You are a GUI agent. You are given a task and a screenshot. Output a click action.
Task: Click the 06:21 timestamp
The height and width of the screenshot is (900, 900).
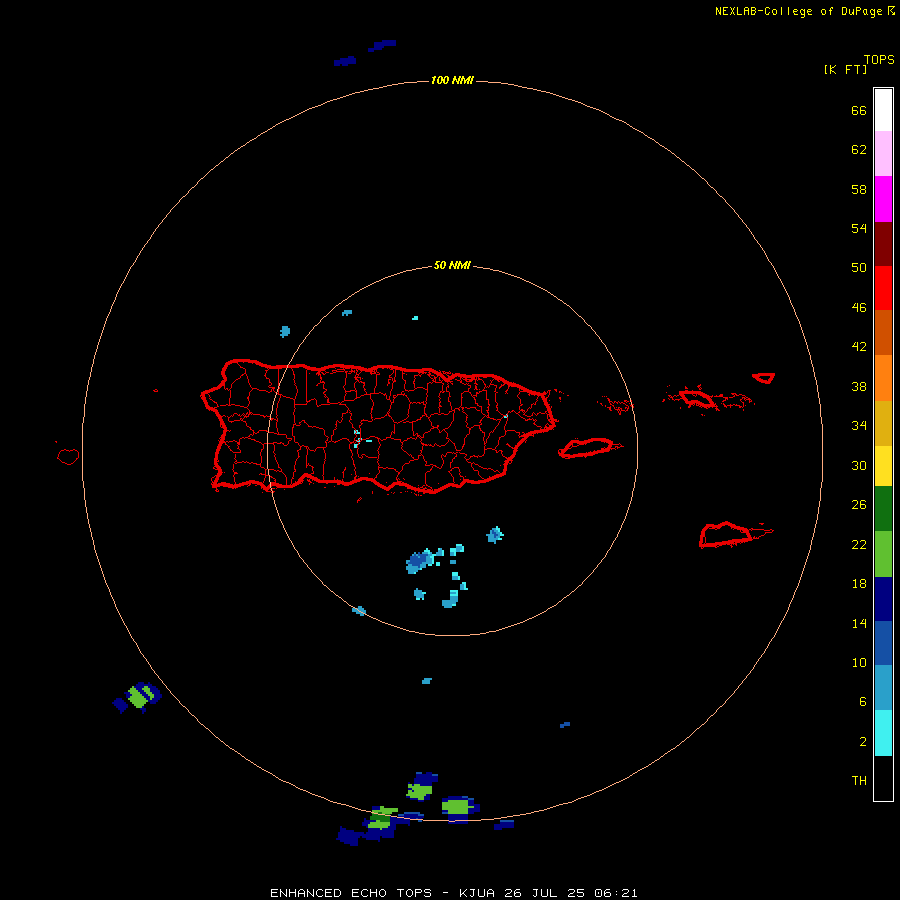coord(616,893)
